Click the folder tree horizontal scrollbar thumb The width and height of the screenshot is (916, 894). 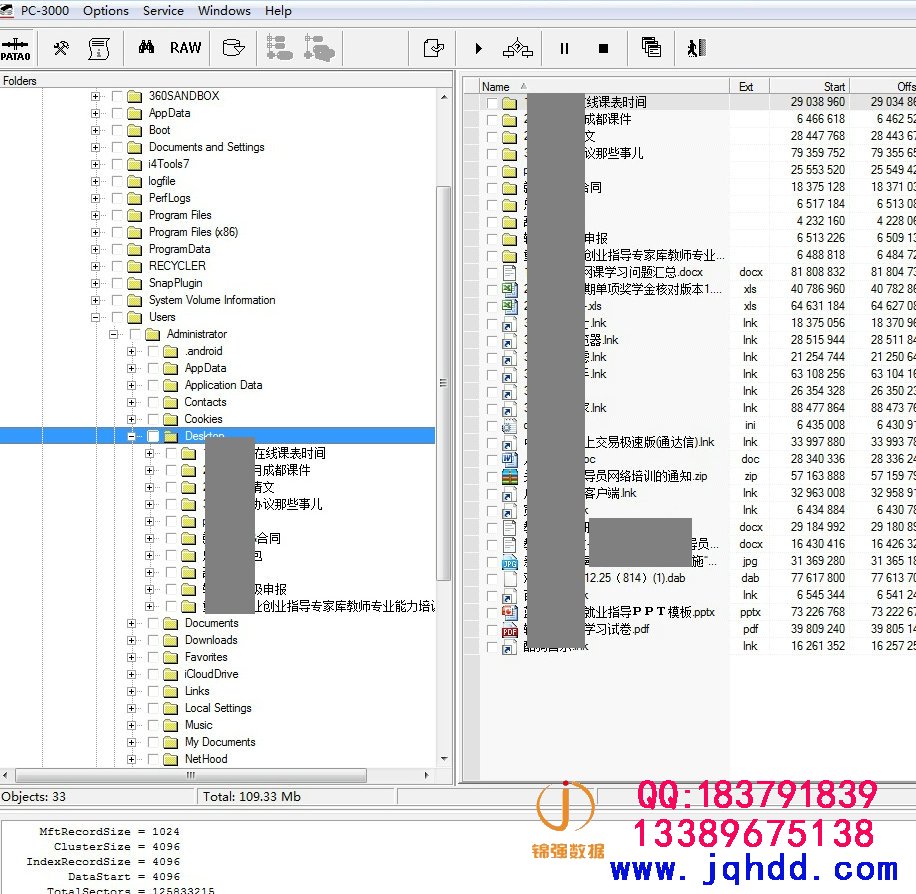(191, 775)
